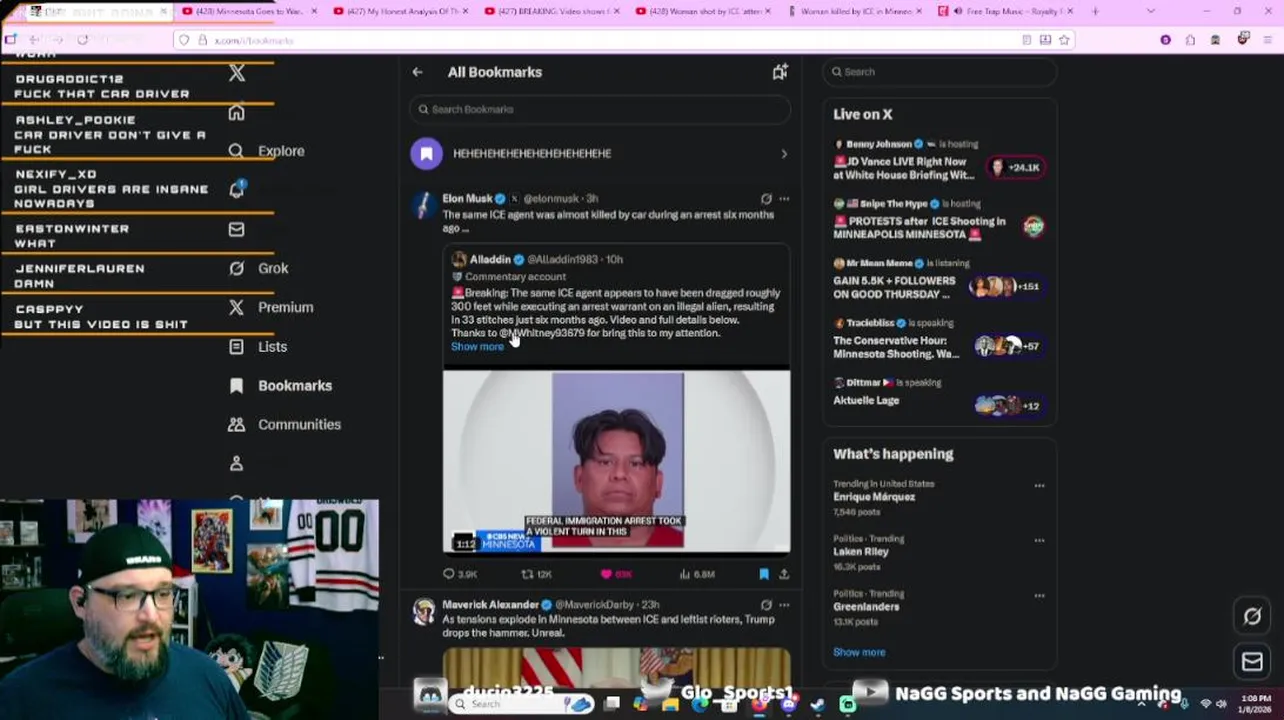
Task: Open a new browser tab with plus
Action: 1095,11
